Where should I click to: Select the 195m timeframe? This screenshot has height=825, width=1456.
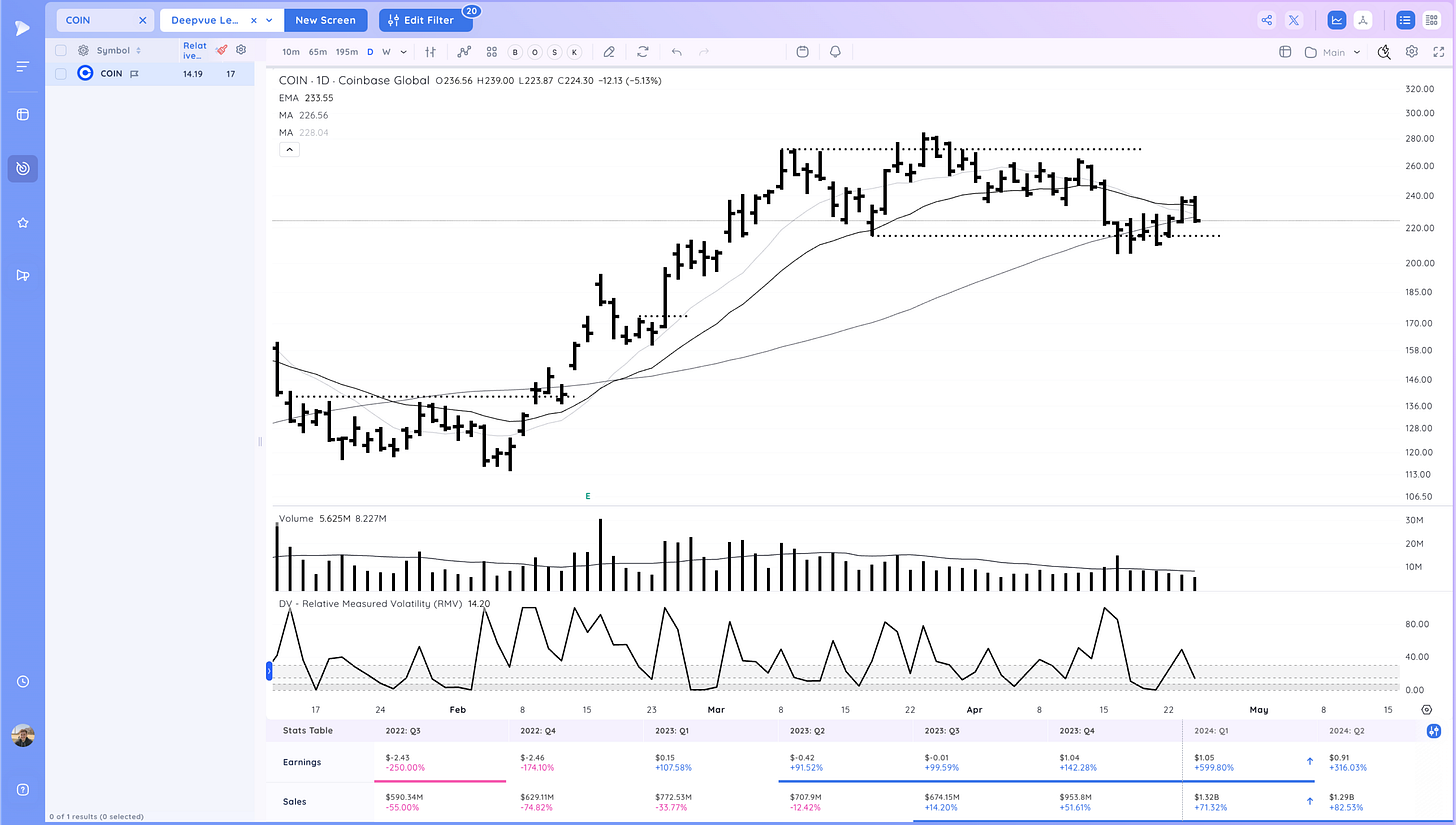[x=347, y=52]
